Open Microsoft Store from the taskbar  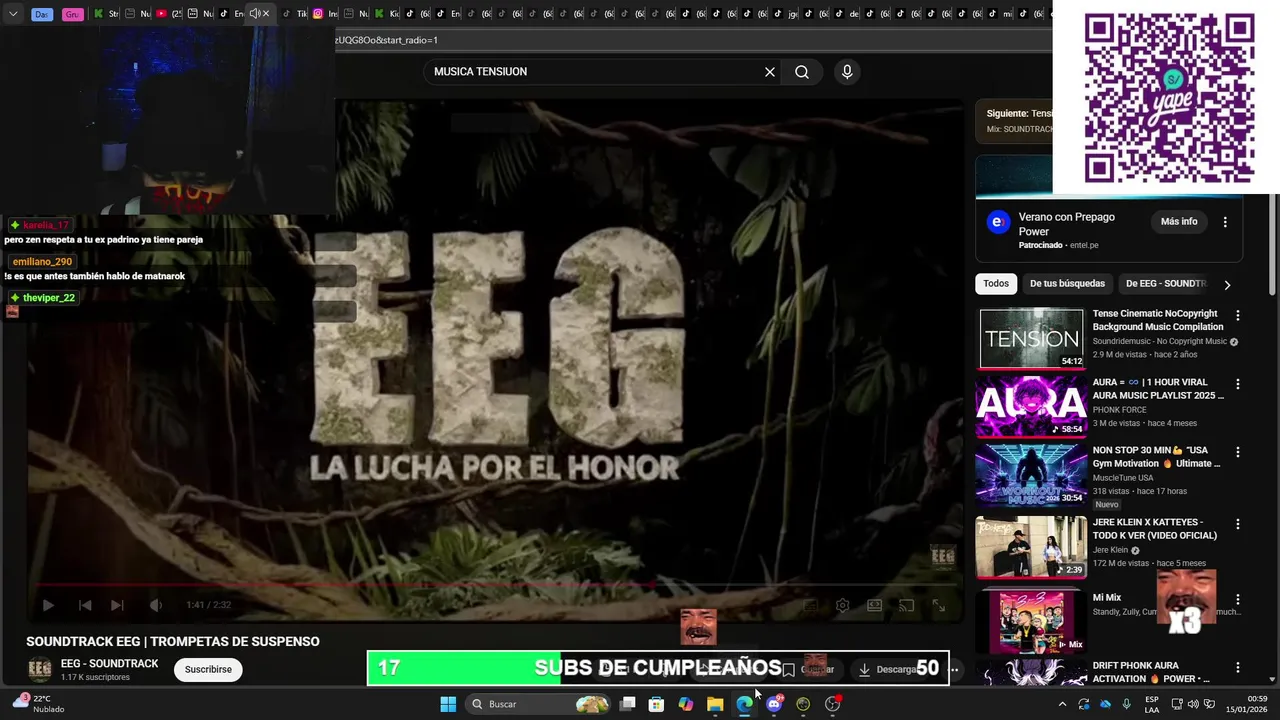(x=656, y=704)
